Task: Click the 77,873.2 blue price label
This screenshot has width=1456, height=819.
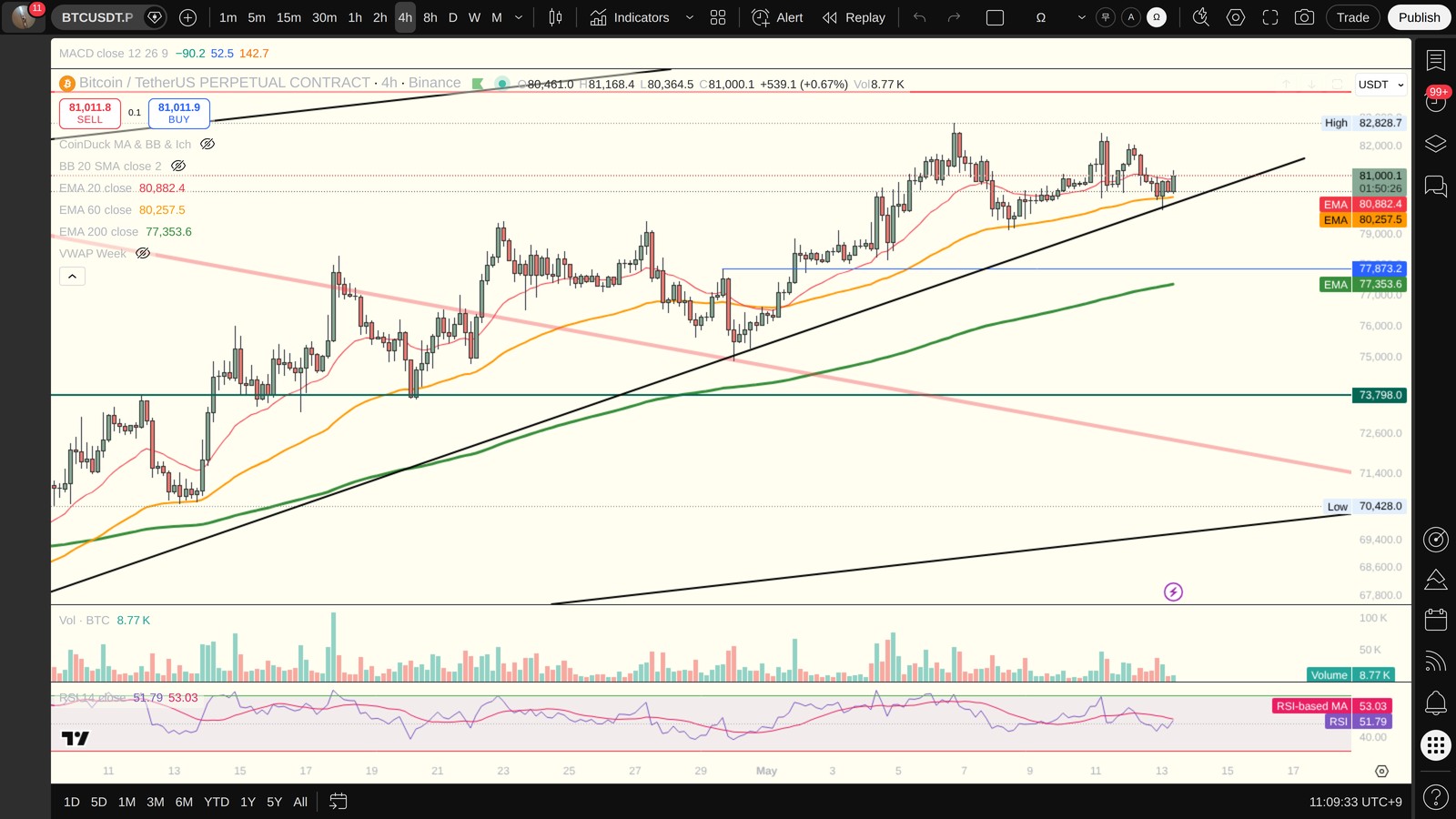Action: point(1380,268)
